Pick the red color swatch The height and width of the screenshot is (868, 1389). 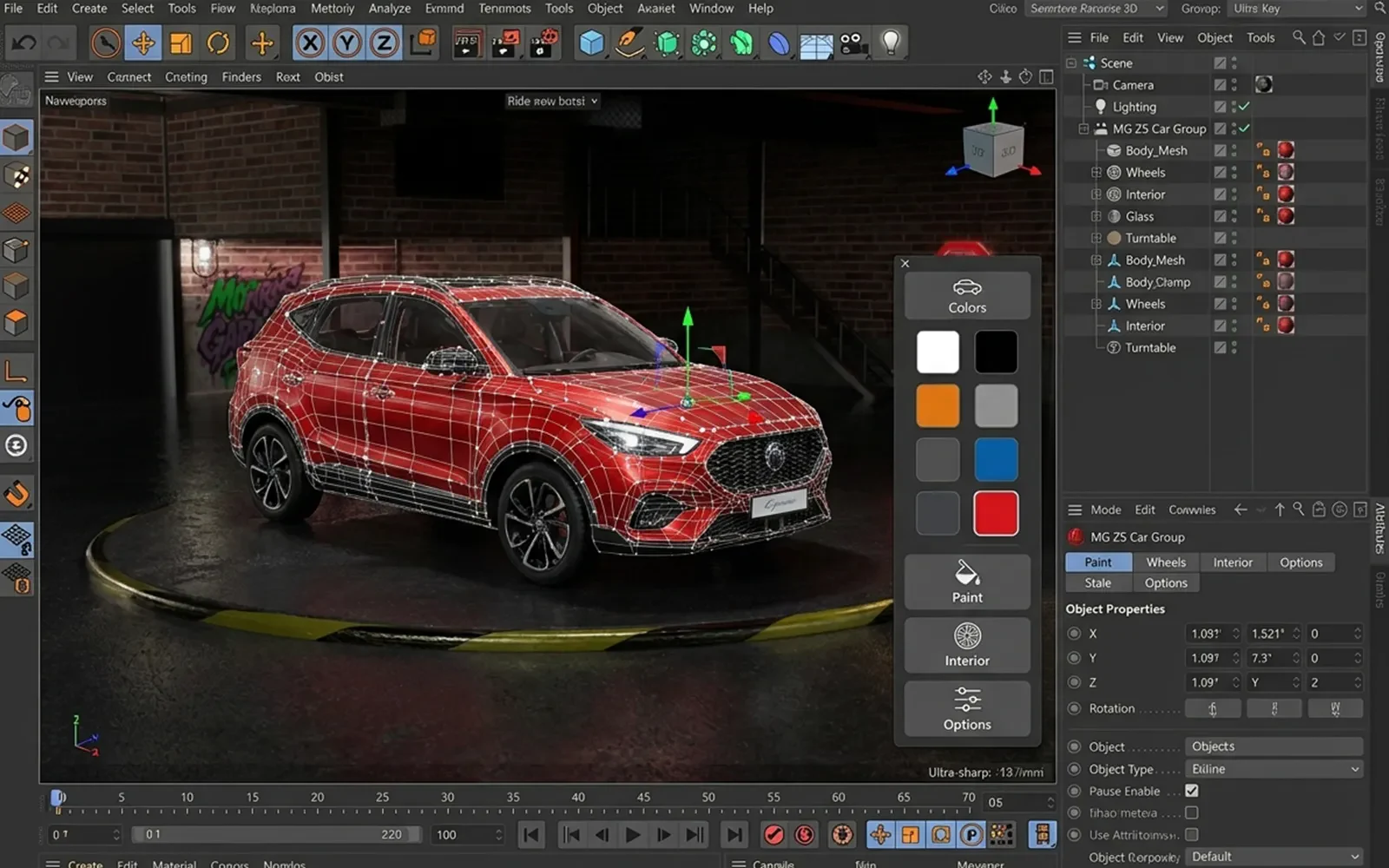(996, 513)
